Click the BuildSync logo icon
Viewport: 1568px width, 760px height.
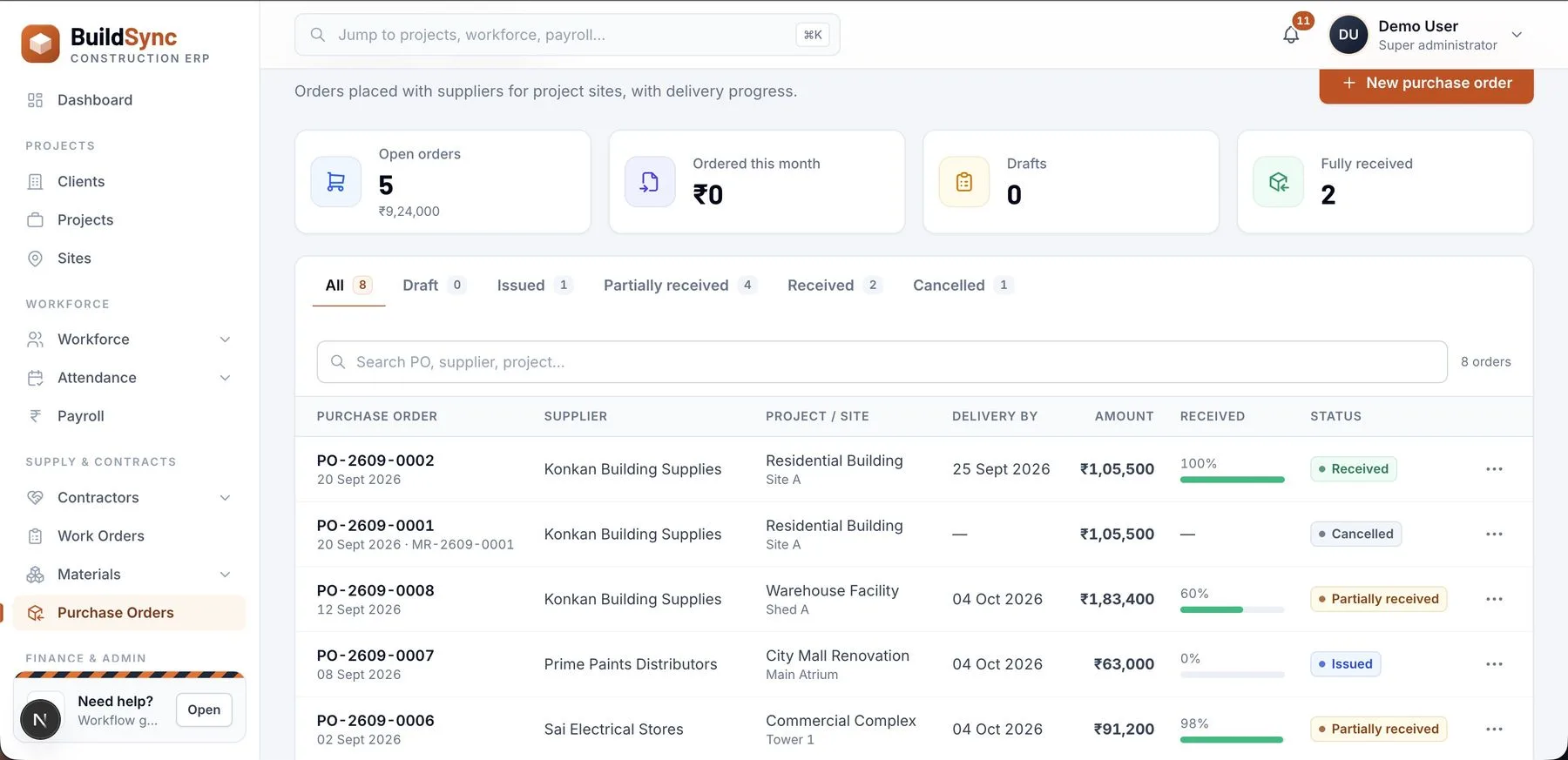click(40, 44)
